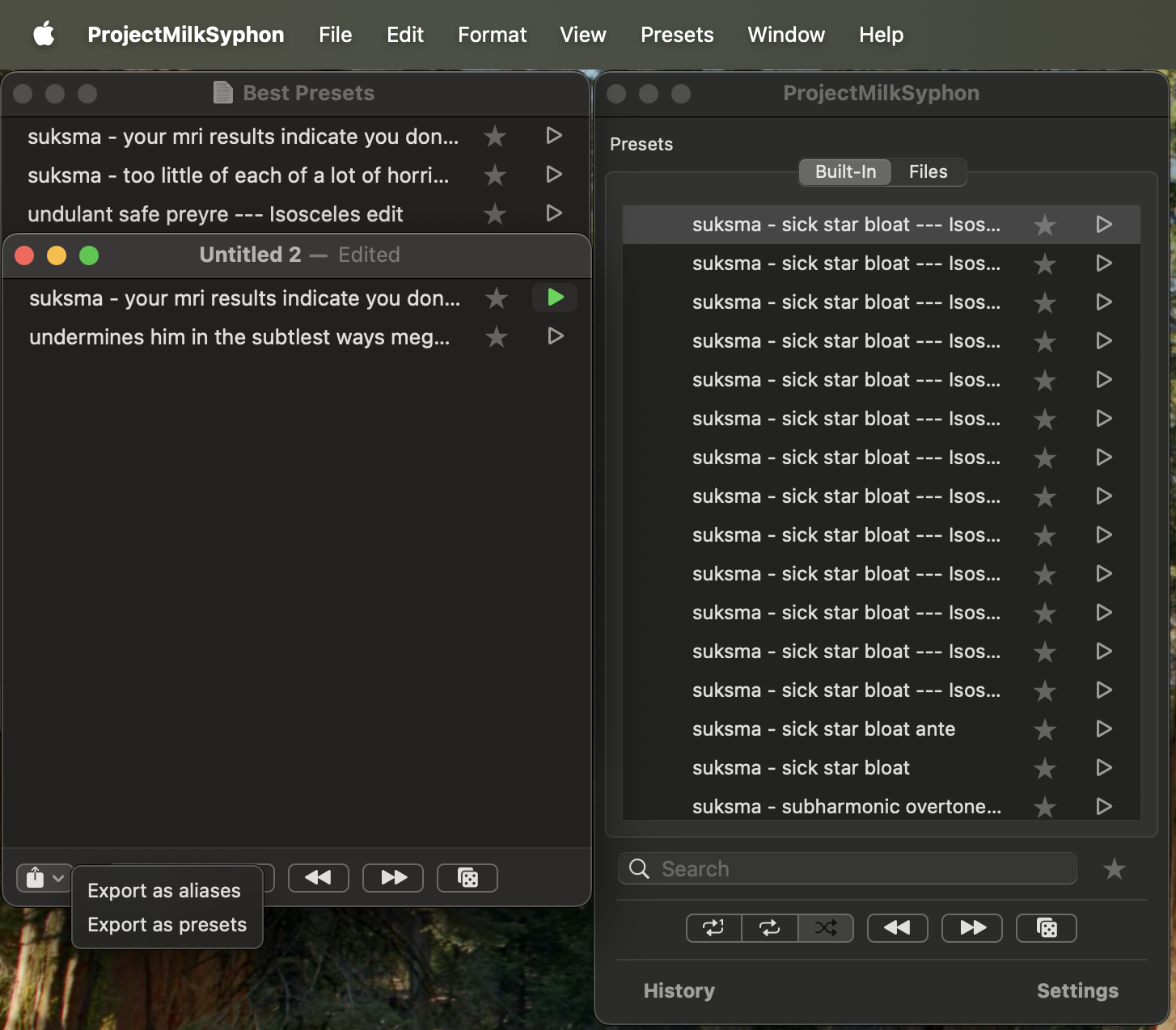The image size is (1176, 1030).
Task: Play 'suksma - sick star bloat ante'
Action: [1104, 728]
